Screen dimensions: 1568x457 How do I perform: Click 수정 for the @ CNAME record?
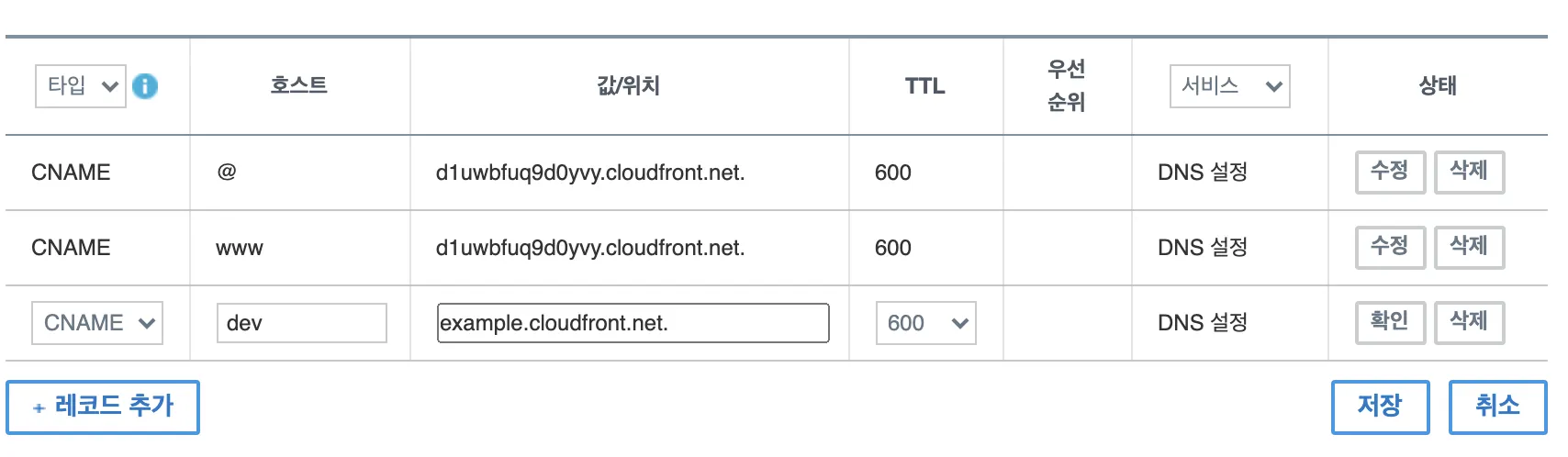coord(1390,172)
